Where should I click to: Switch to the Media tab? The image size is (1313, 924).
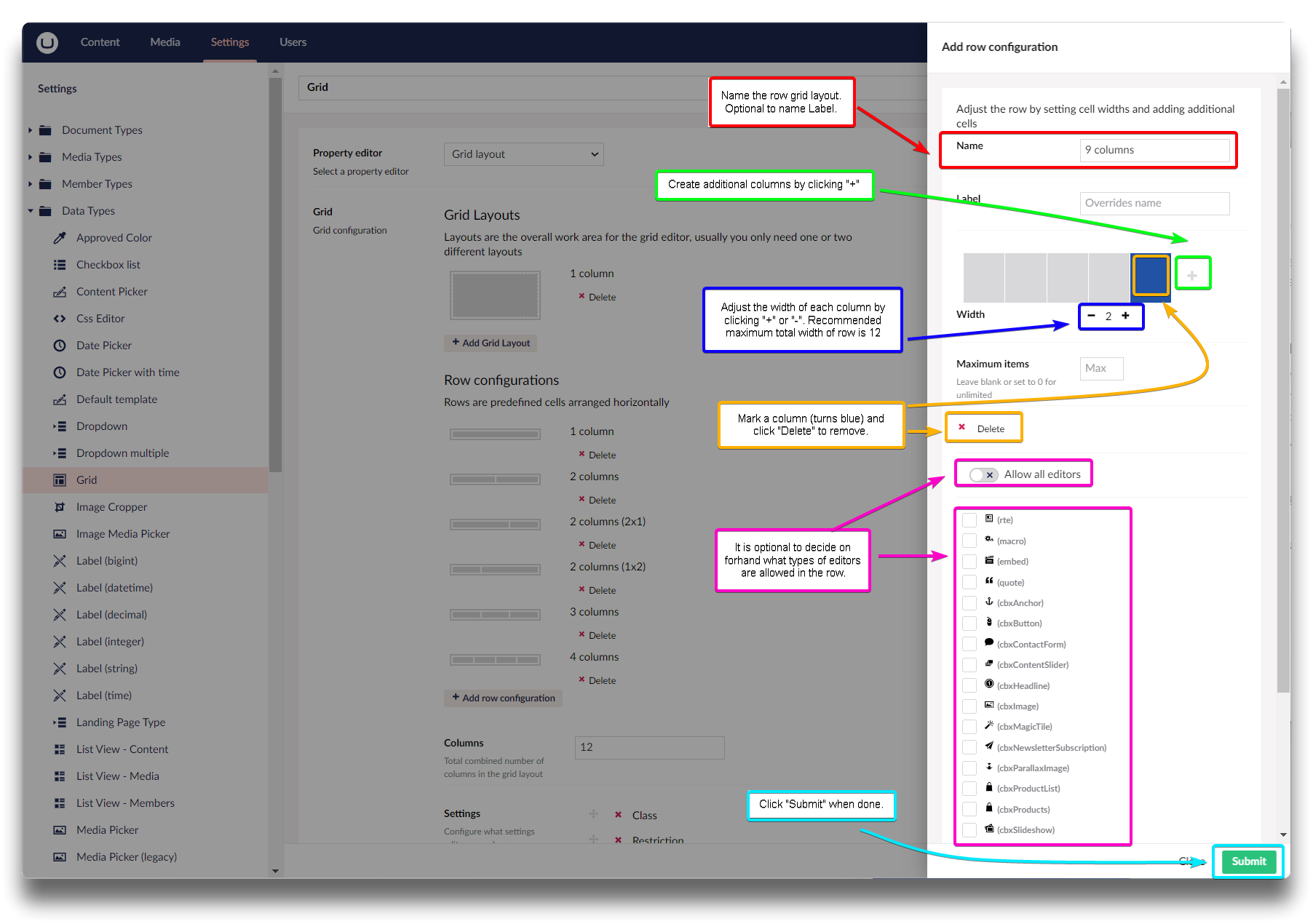coord(165,42)
